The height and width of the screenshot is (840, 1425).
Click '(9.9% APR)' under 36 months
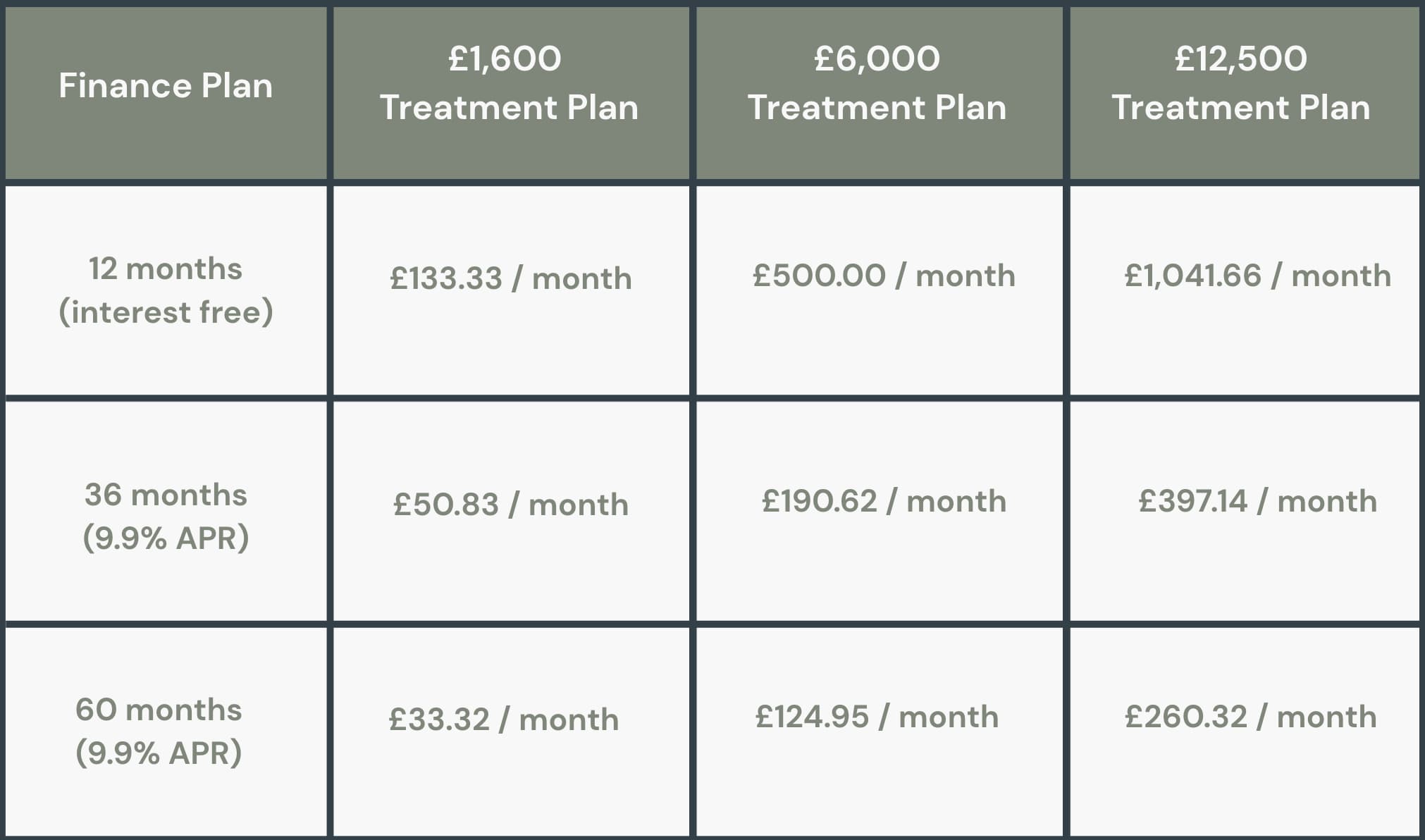[x=166, y=538]
